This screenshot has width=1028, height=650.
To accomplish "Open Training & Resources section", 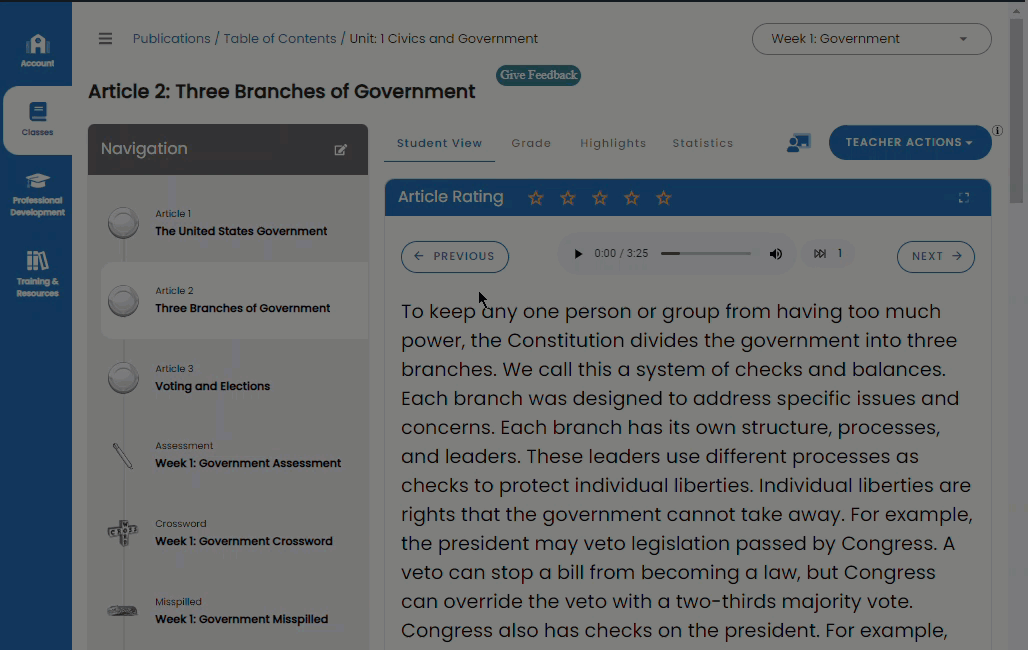I will click(37, 274).
